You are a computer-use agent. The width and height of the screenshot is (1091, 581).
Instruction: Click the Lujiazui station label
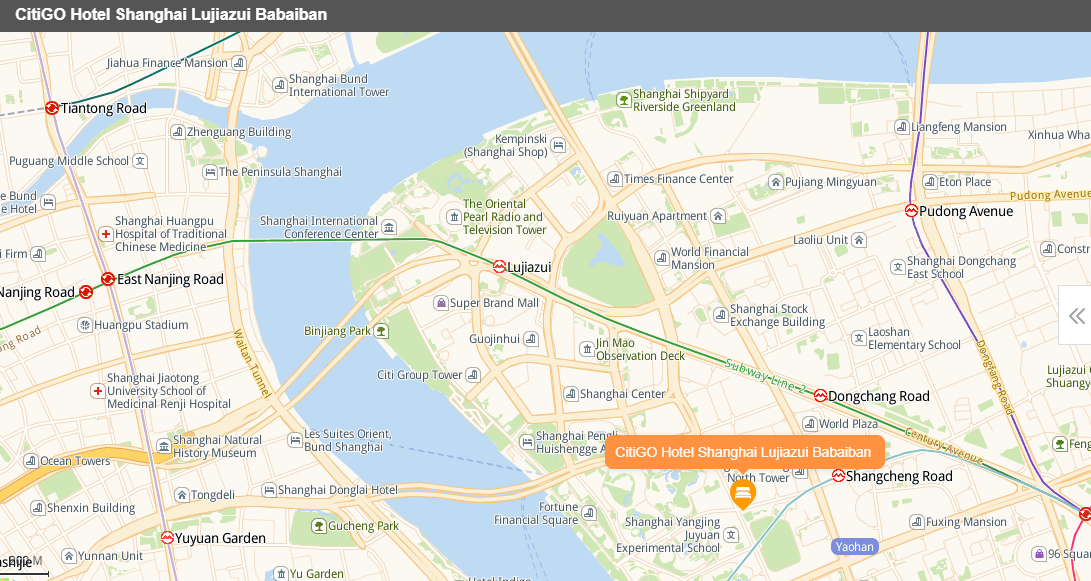click(529, 267)
